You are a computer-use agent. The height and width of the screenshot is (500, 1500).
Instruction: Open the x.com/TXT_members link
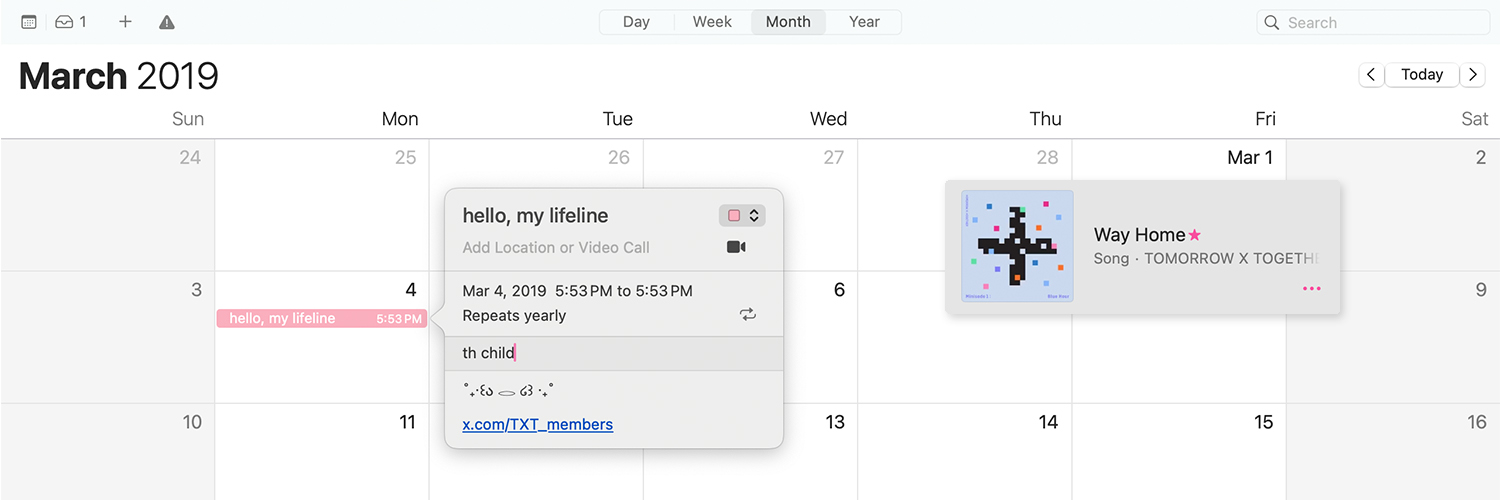pos(537,424)
